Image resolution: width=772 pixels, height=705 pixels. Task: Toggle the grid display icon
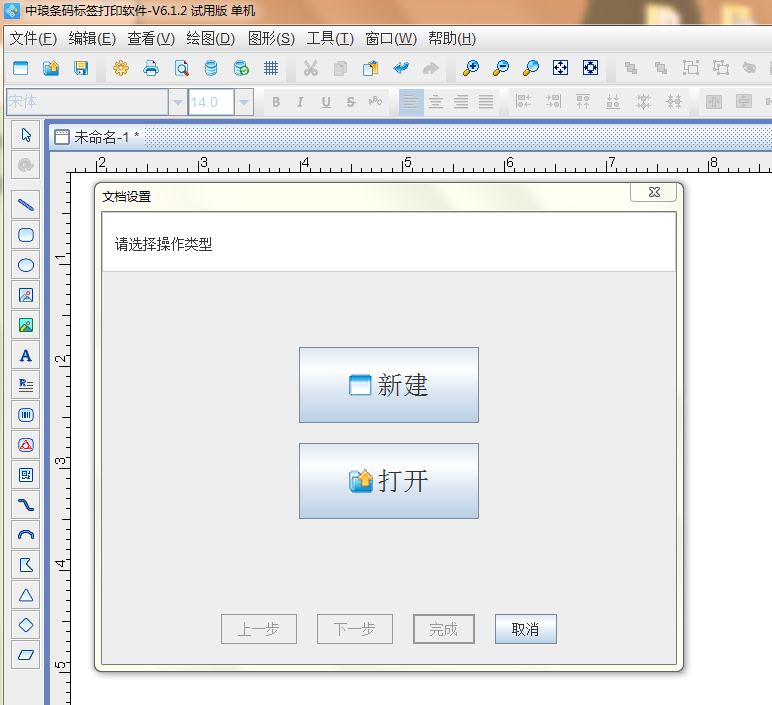pyautogui.click(x=271, y=68)
